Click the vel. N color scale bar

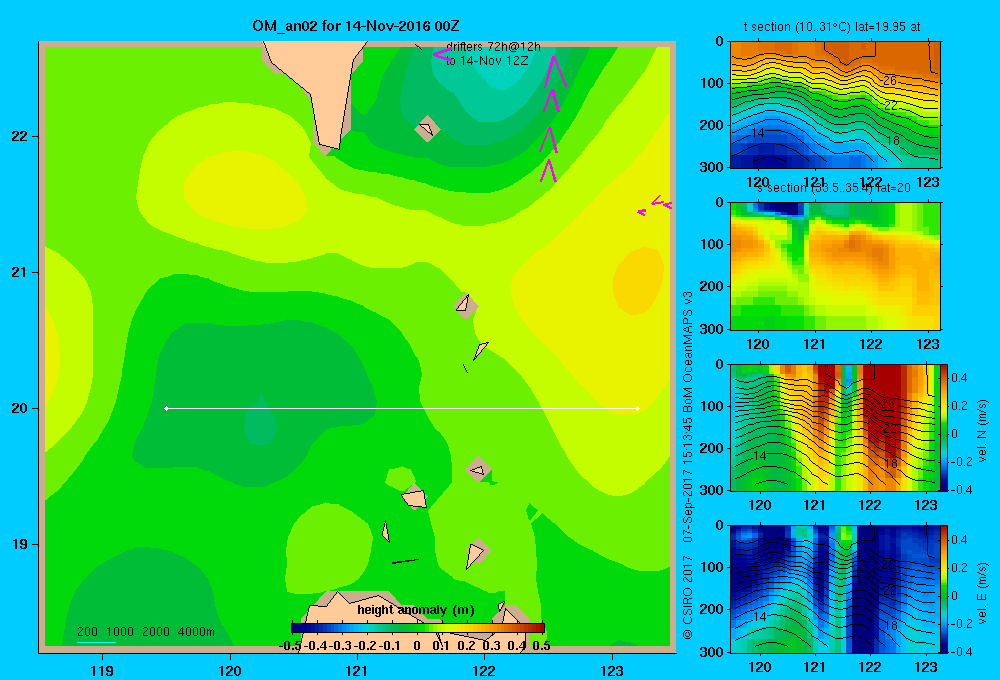click(945, 427)
